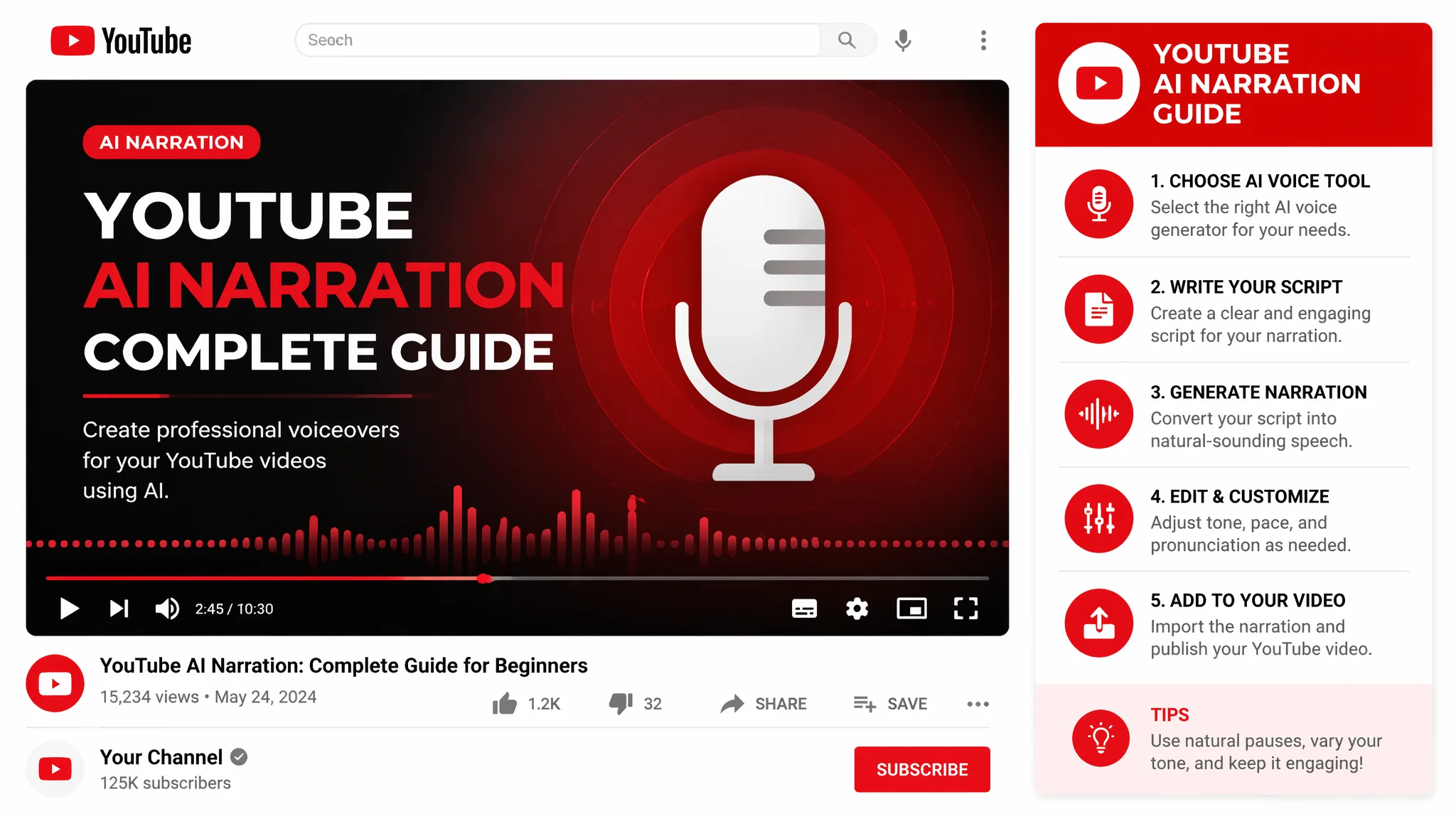Click SAVE to add to playlist

pos(890,704)
